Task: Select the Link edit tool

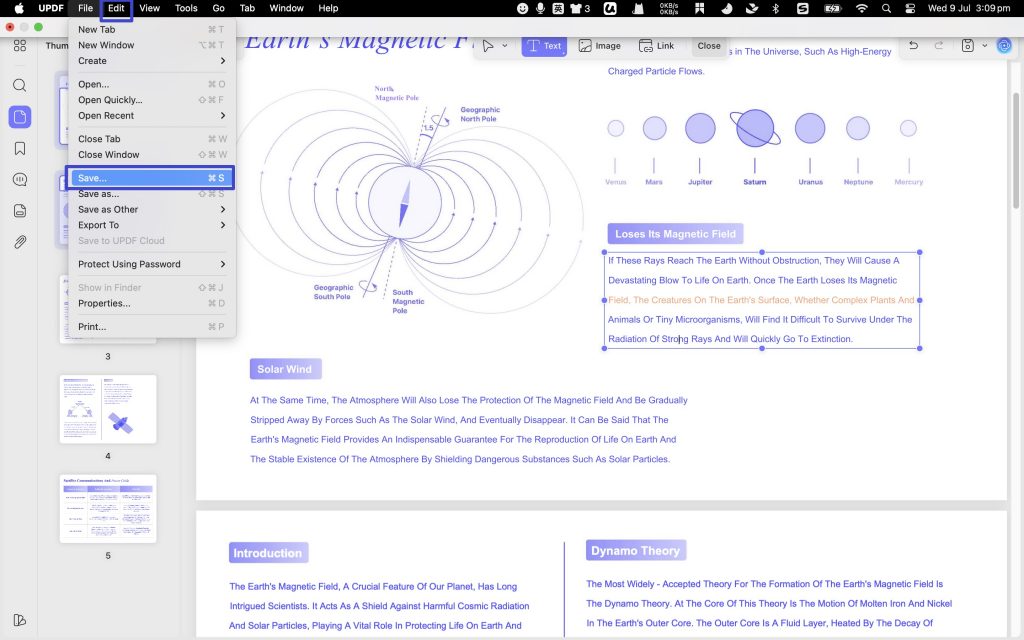Action: click(x=656, y=46)
